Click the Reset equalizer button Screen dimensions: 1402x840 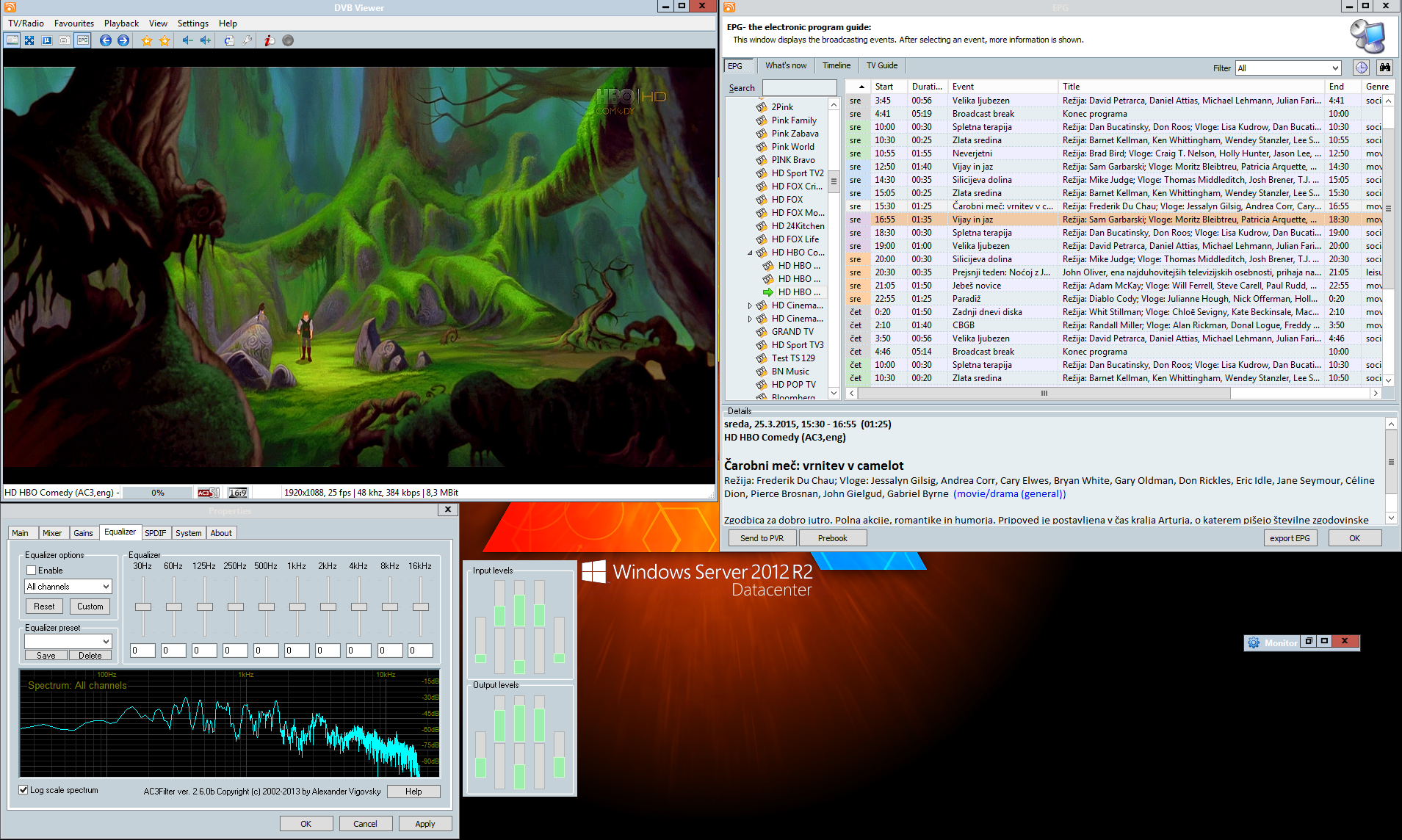point(44,607)
